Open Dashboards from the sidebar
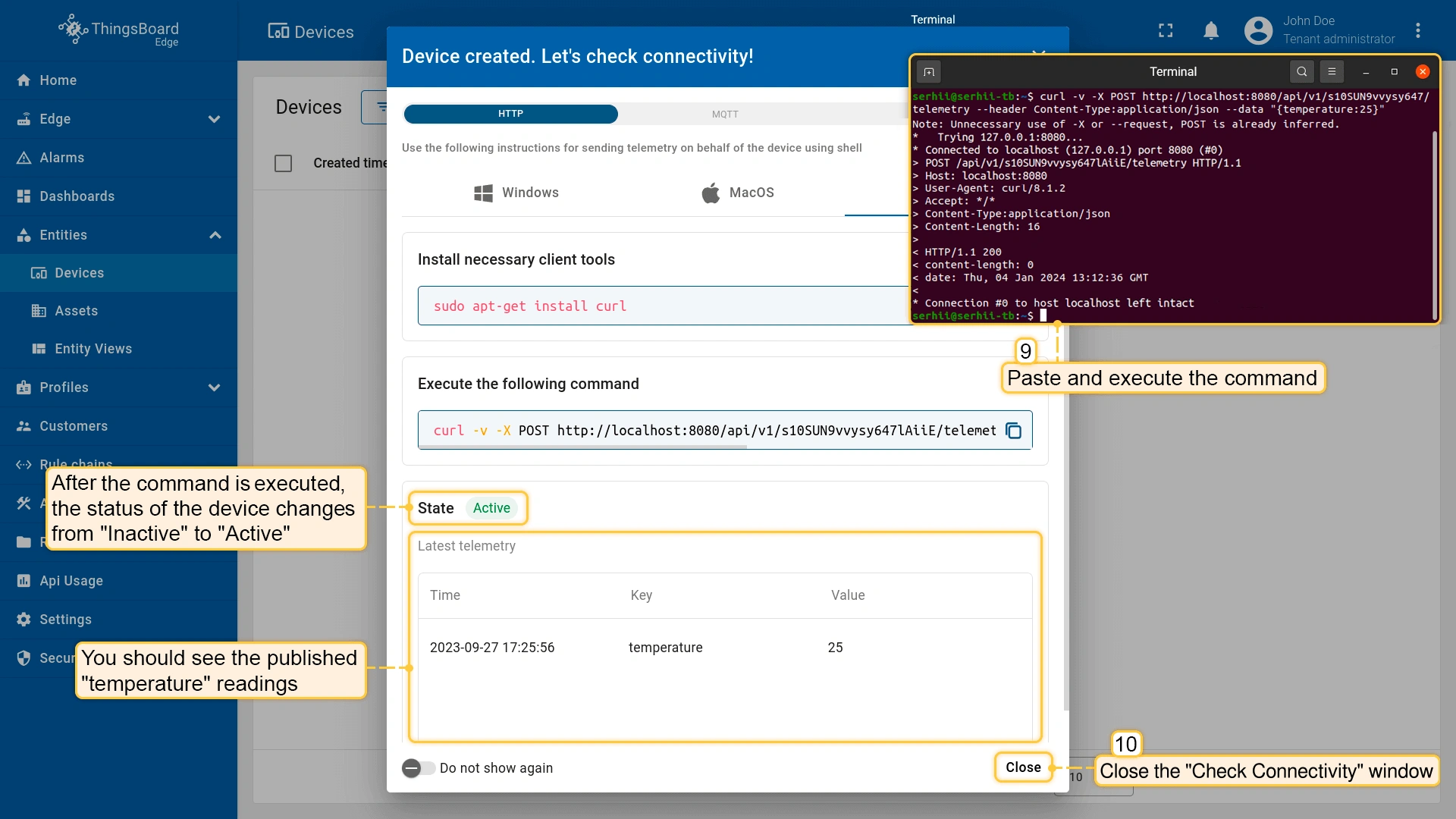The image size is (1456, 819). pos(77,196)
